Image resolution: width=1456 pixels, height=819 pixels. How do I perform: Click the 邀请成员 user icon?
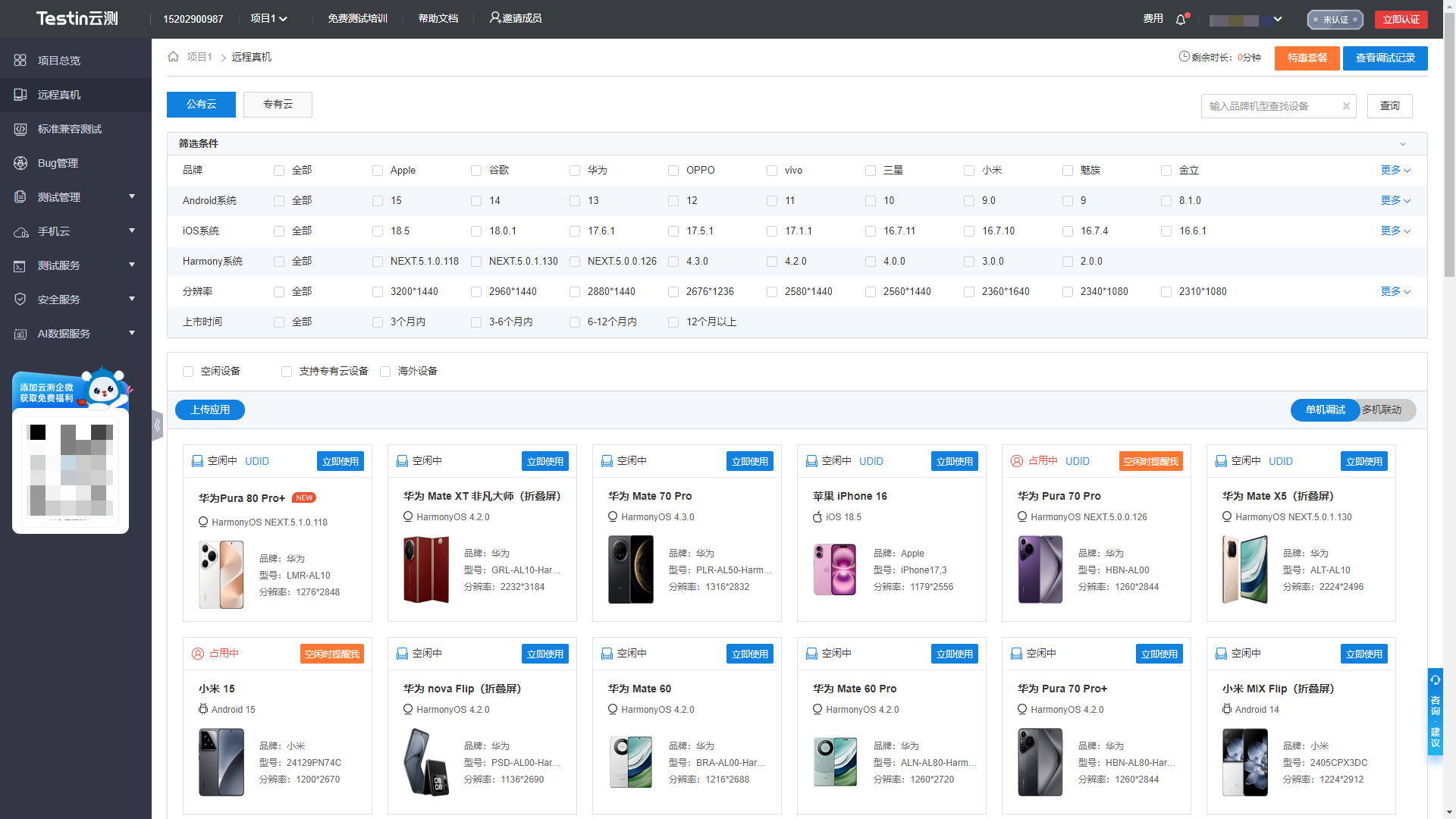(x=494, y=17)
